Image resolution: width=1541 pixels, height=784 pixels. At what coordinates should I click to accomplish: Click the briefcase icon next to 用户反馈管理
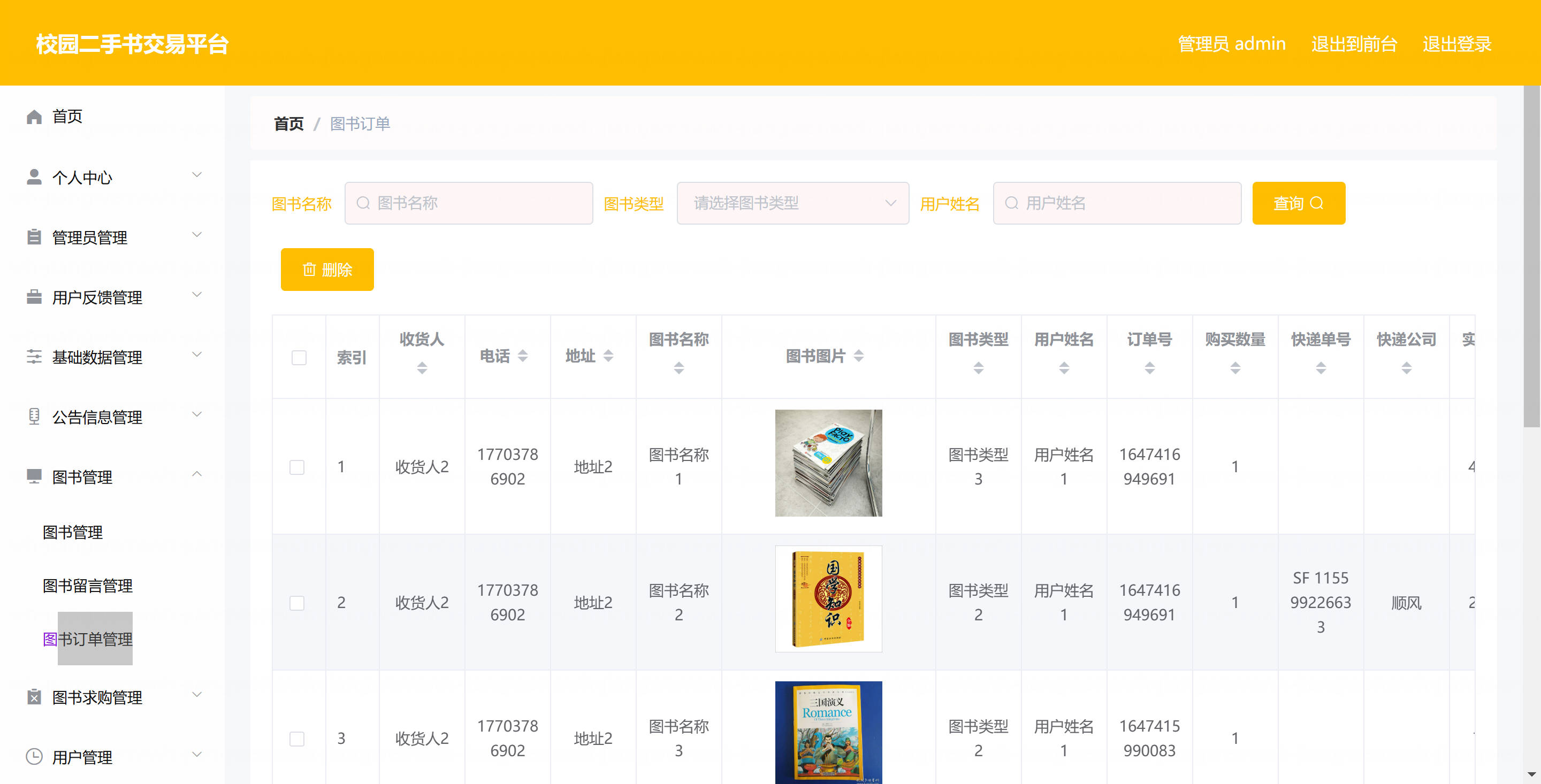[34, 297]
